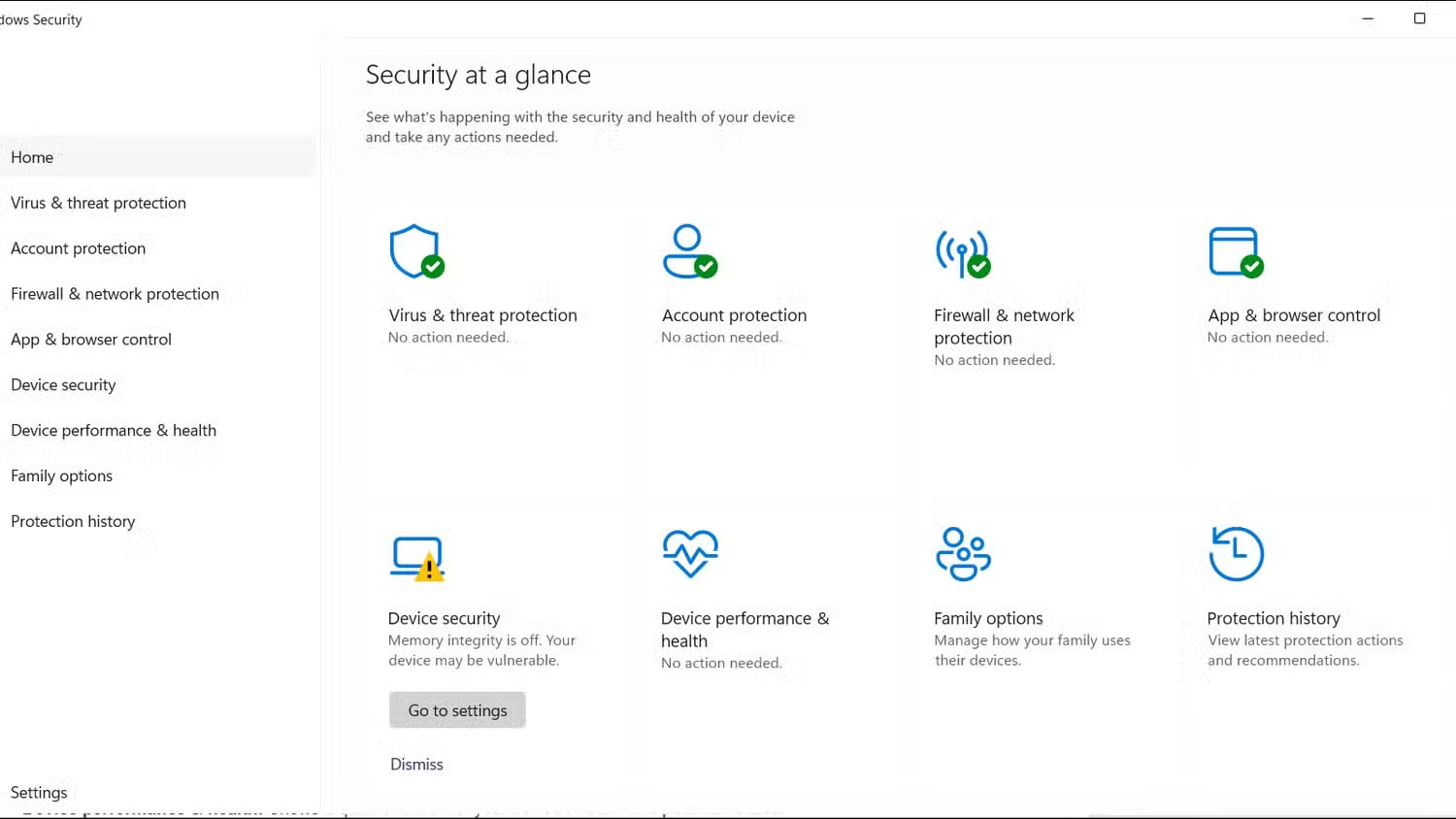Click the Device performance heart icon

[x=690, y=554]
